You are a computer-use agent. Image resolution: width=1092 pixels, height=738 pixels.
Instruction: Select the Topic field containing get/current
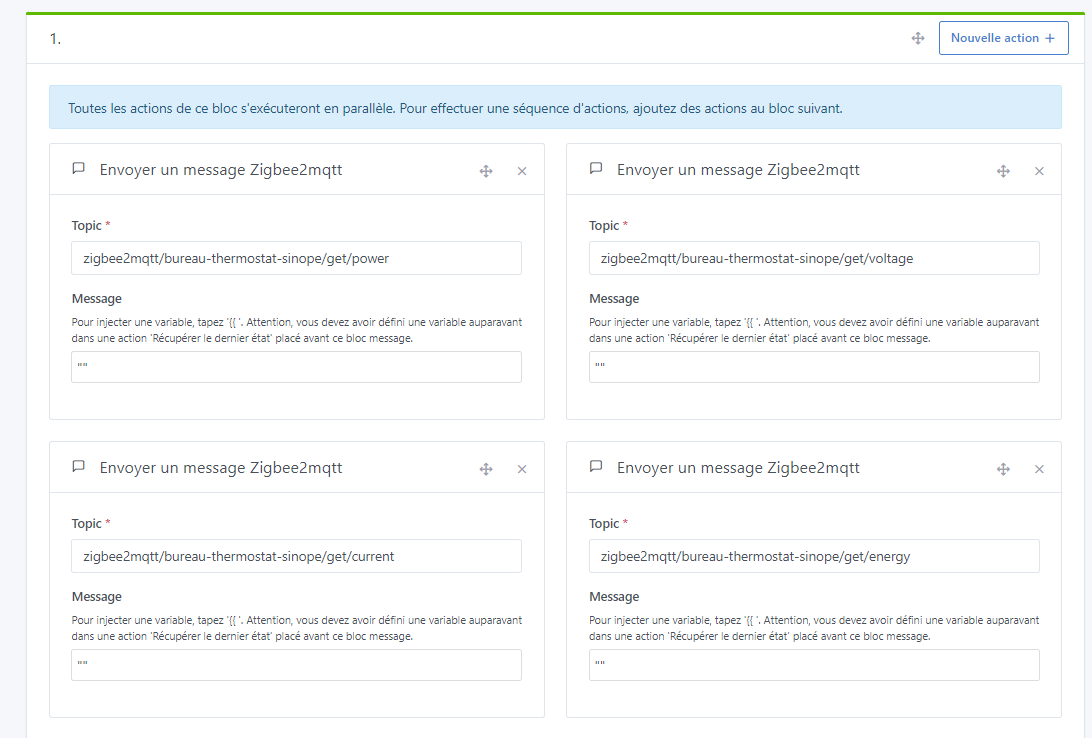pos(296,556)
